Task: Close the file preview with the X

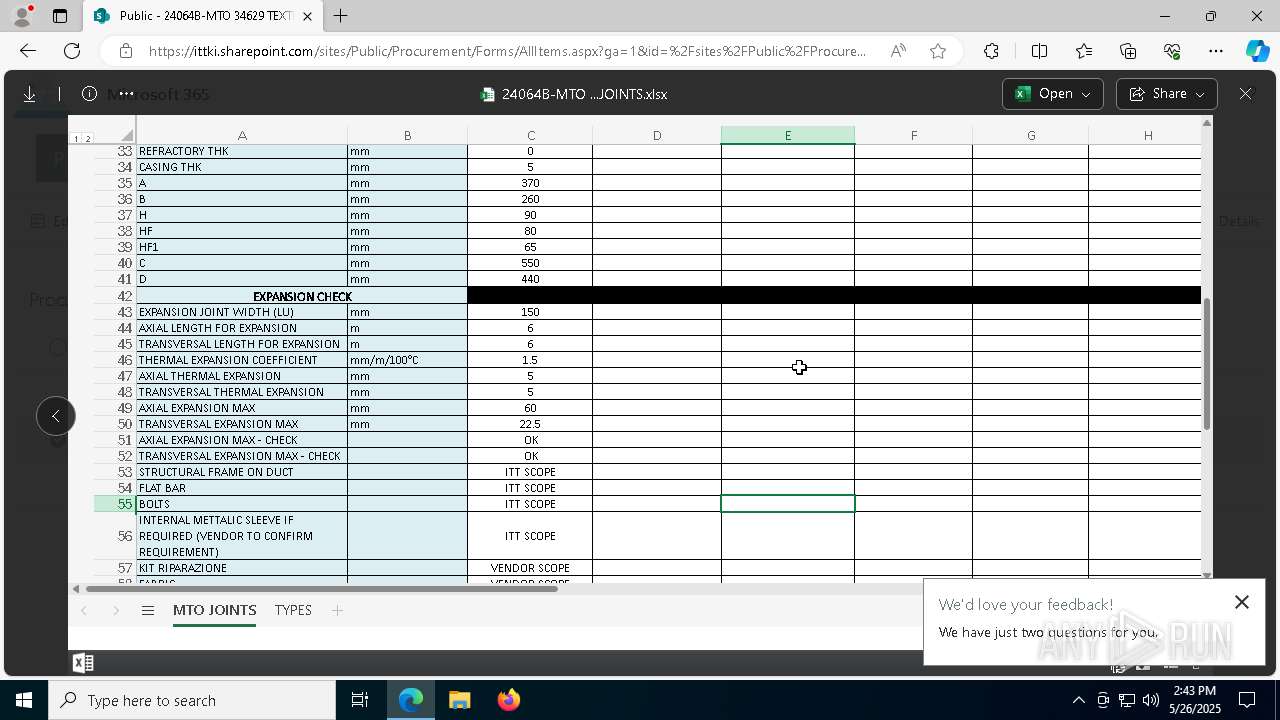Action: click(1245, 94)
